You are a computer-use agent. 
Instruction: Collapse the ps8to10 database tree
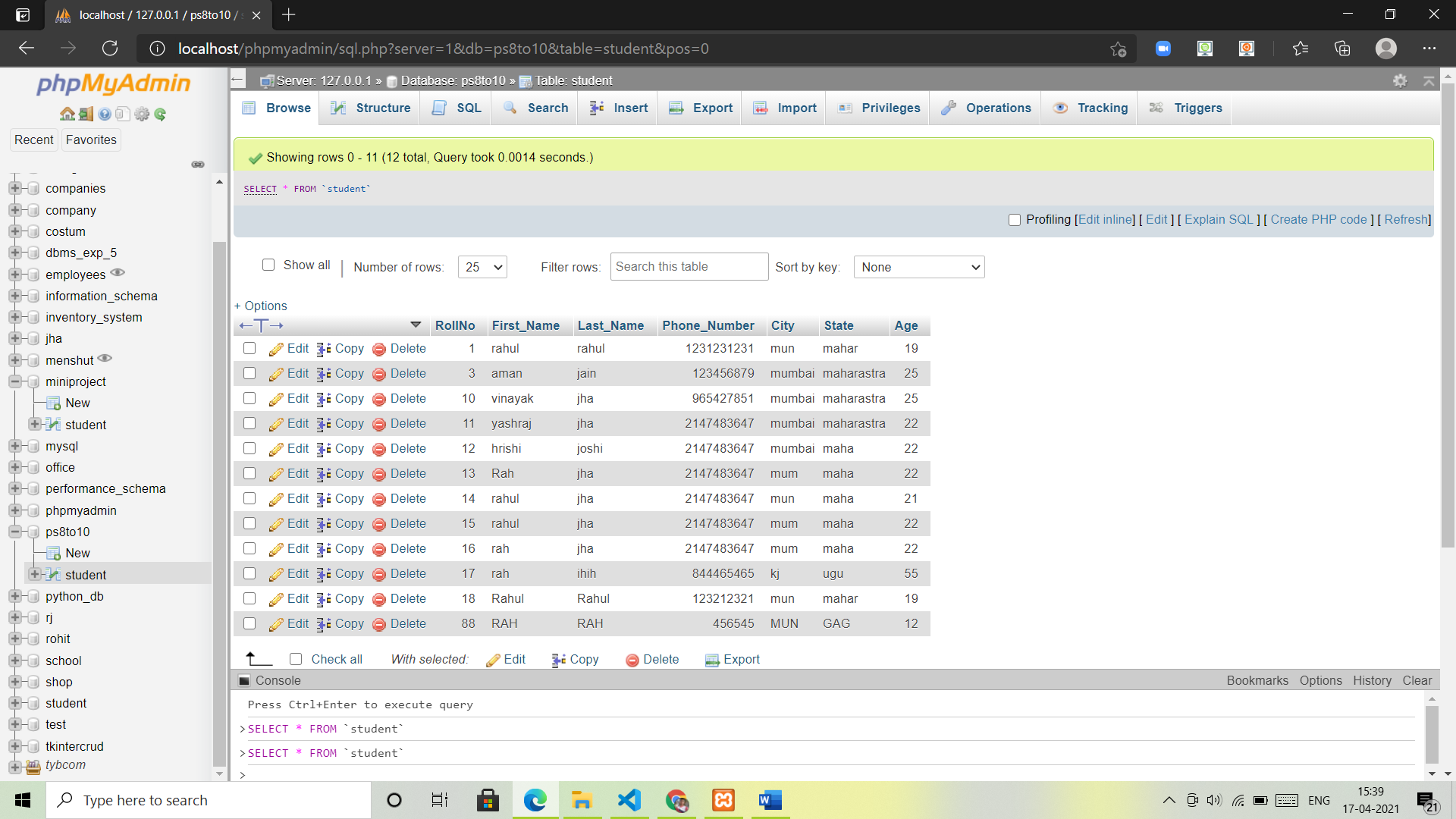tap(17, 532)
